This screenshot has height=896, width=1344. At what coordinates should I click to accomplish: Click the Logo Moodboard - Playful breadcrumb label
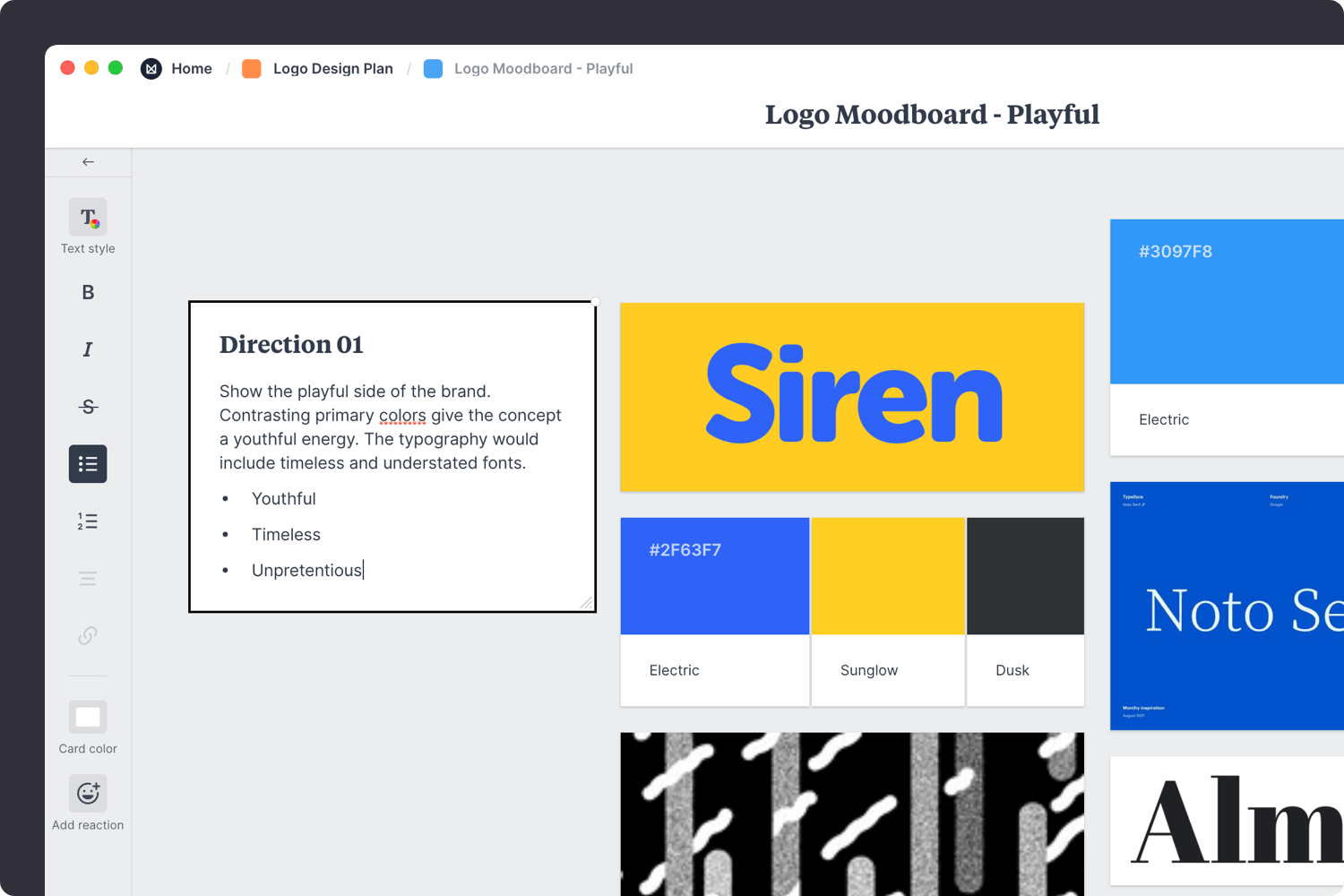(544, 68)
